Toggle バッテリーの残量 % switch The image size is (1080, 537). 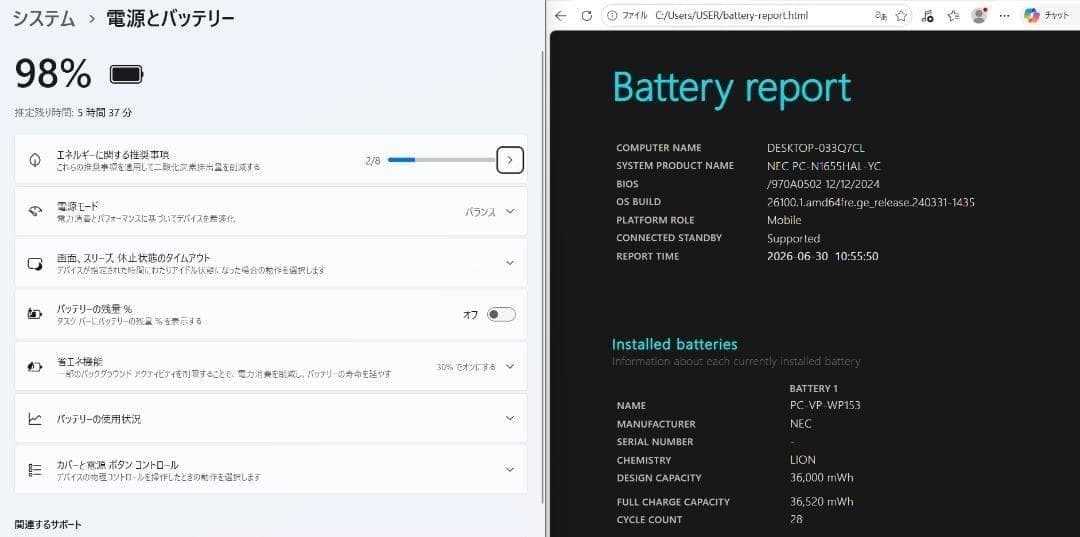(501, 315)
